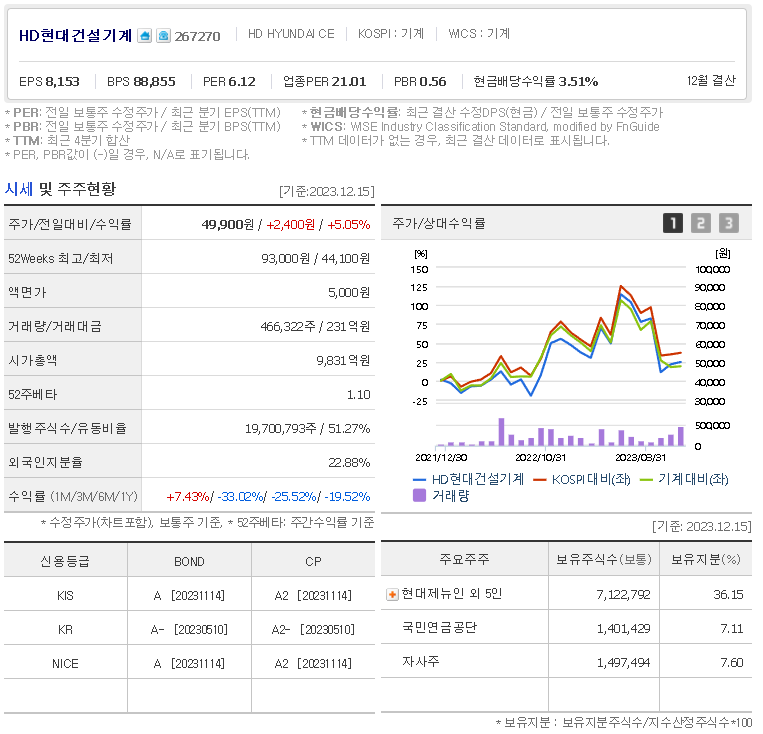Expand the 현대제뉴인 외 5인 shareholder row

[392, 595]
